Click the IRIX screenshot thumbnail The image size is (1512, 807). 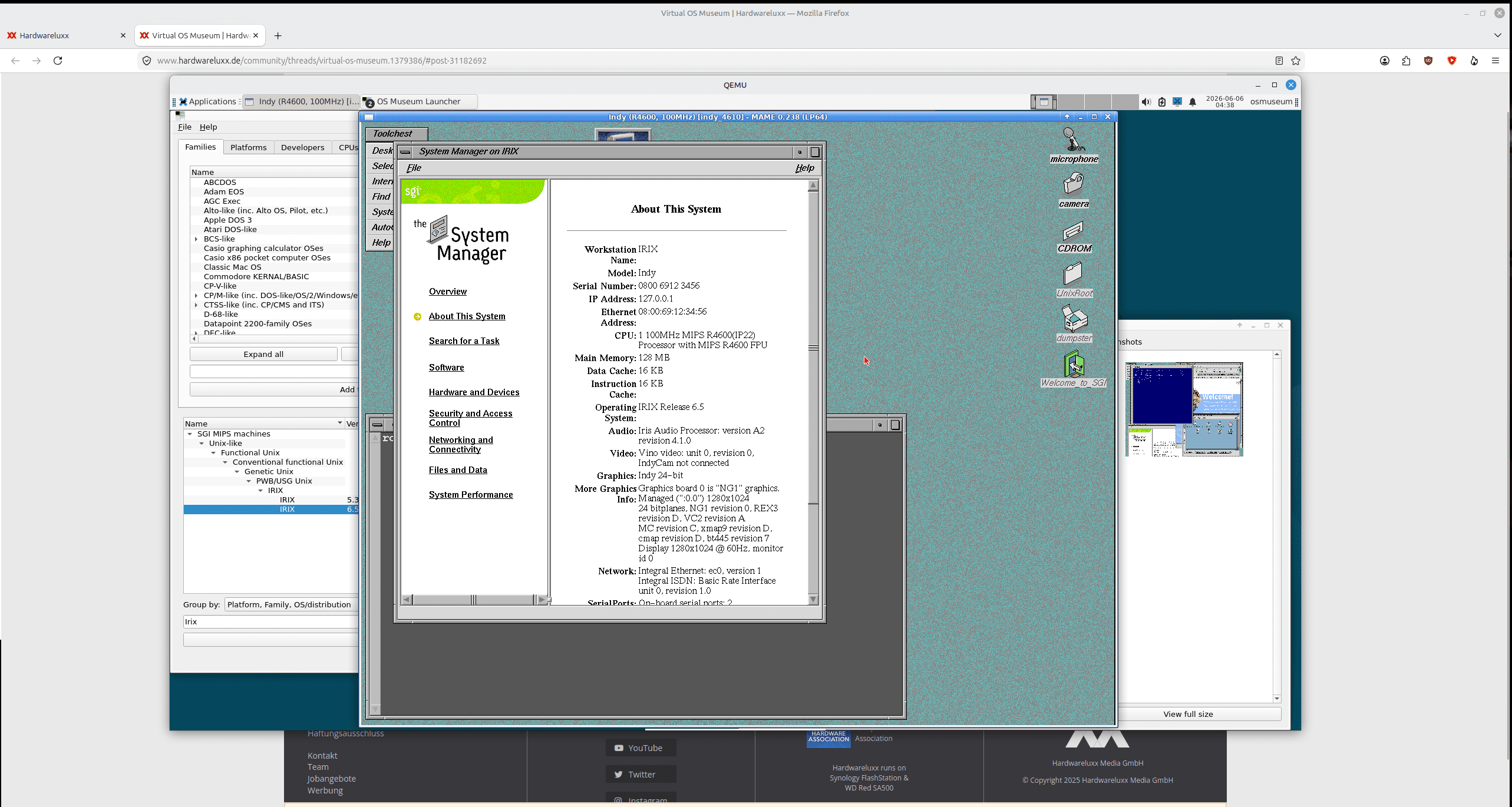pos(1184,409)
